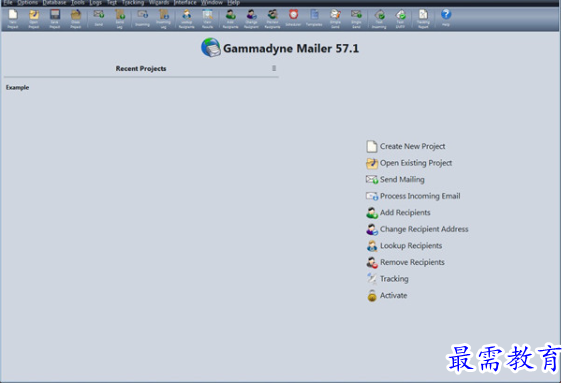
Task: Click the New Project toolbar icon
Action: pyautogui.click(x=13, y=18)
